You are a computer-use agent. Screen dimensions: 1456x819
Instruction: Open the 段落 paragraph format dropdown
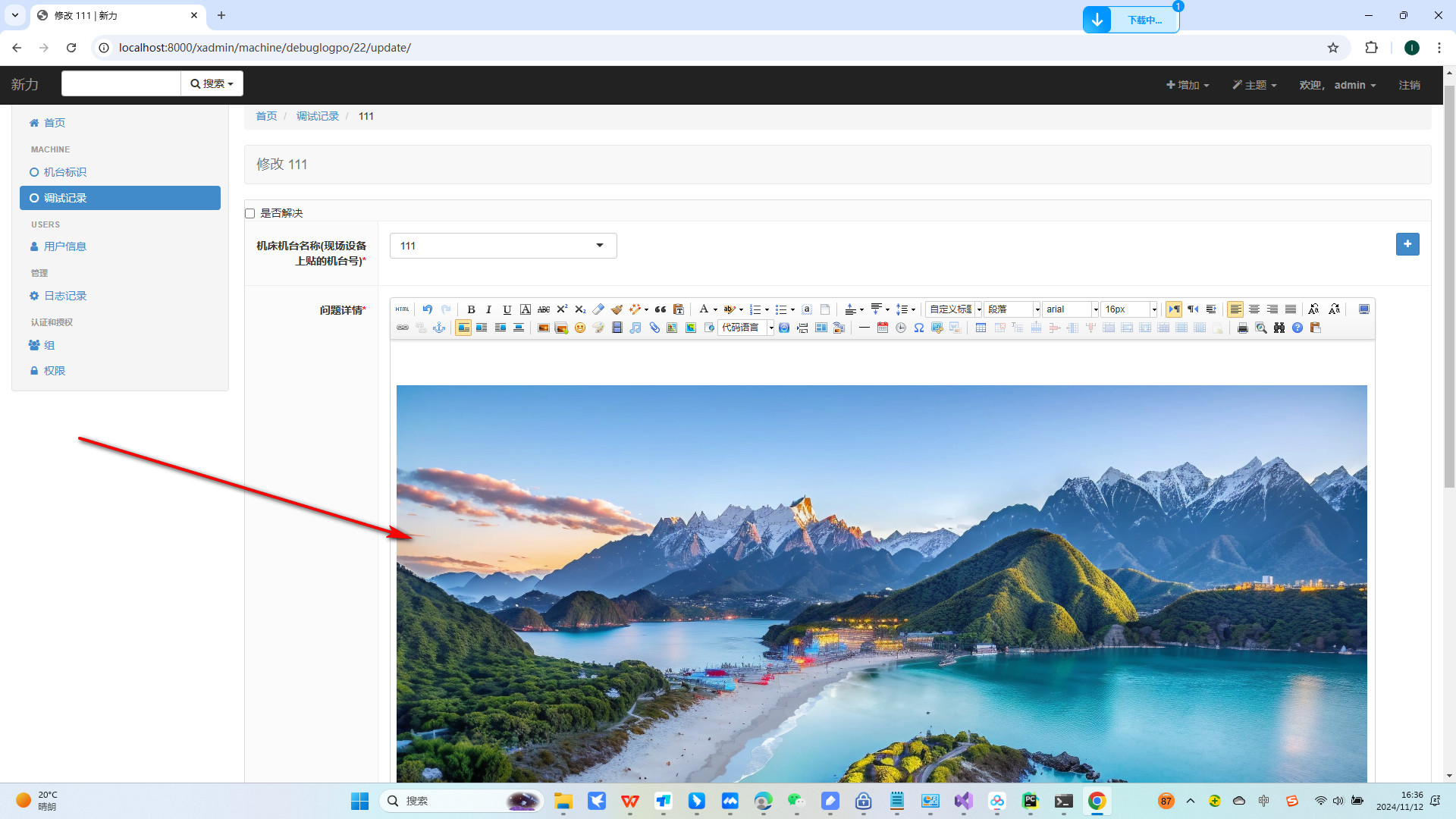coord(1012,309)
